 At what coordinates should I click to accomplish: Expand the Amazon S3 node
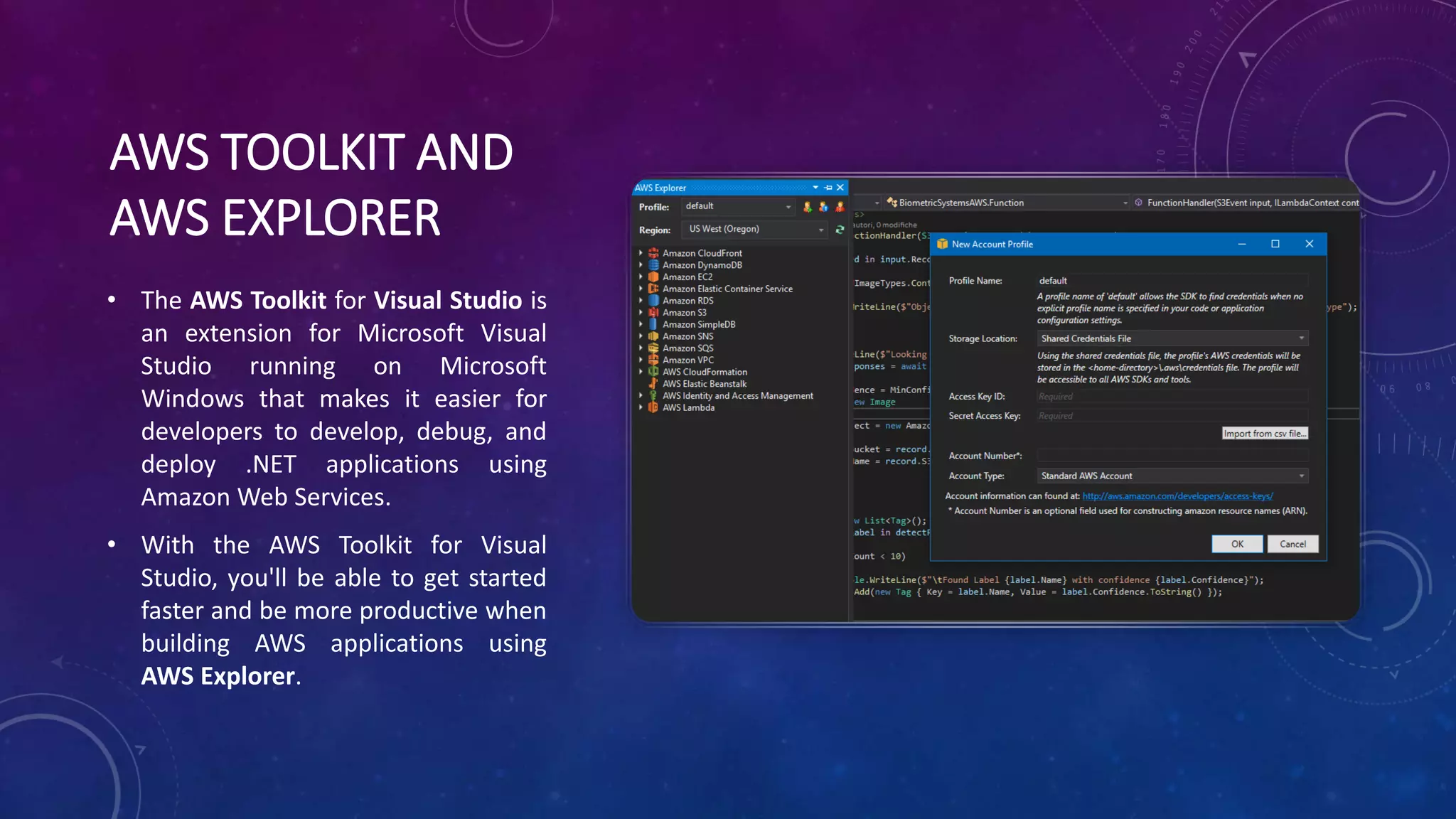[641, 312]
